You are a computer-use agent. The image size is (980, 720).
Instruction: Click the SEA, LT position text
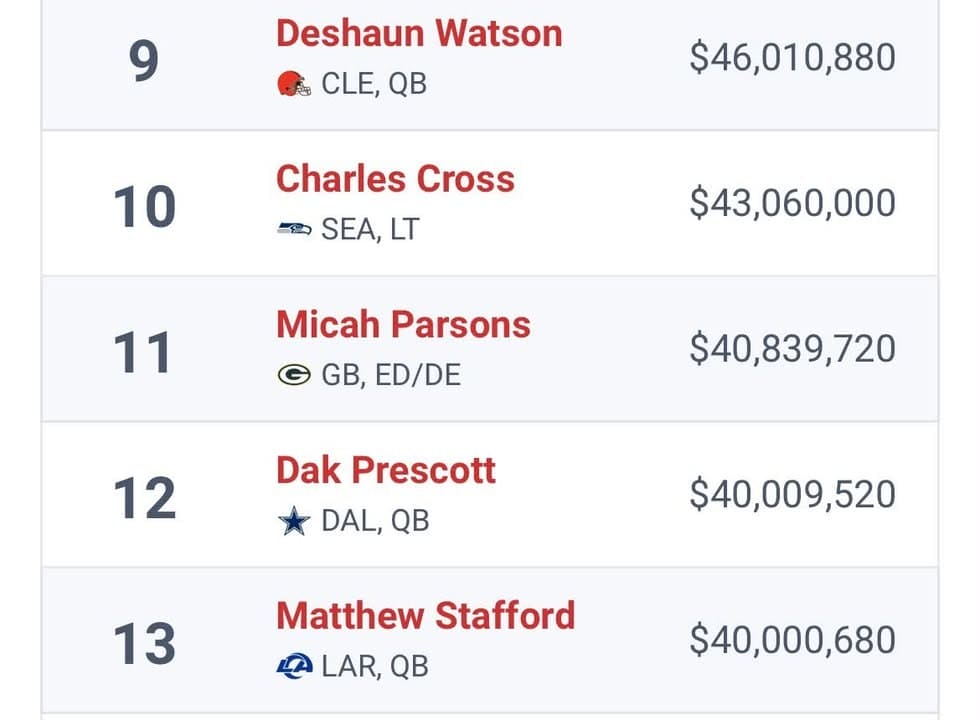click(370, 229)
